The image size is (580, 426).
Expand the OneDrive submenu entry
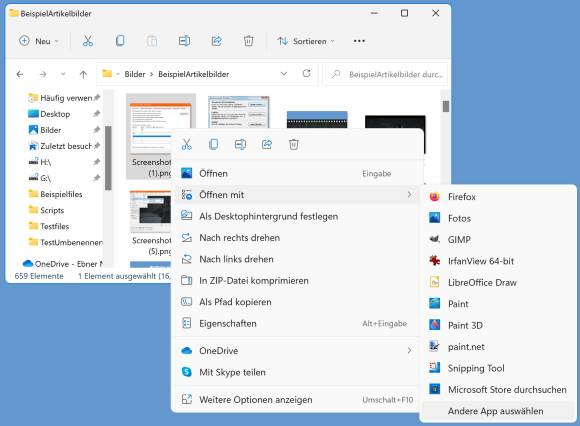[x=297, y=351]
